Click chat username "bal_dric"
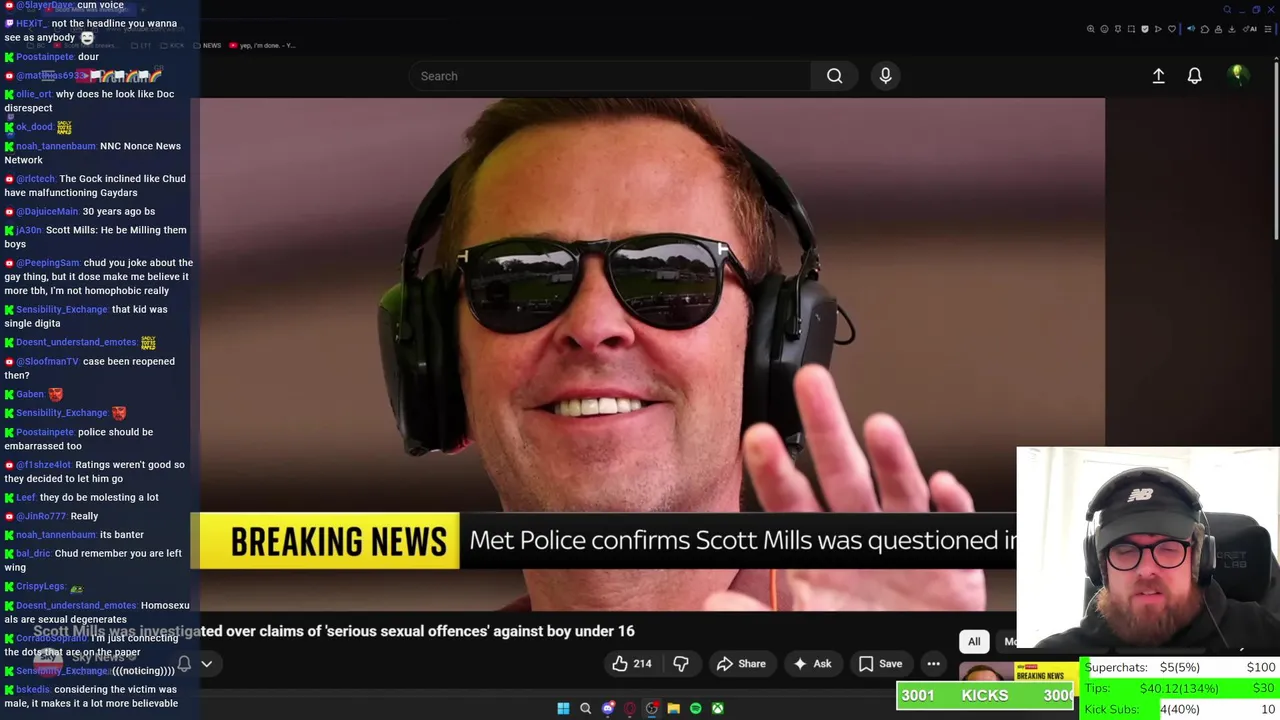 pyautogui.click(x=33, y=554)
